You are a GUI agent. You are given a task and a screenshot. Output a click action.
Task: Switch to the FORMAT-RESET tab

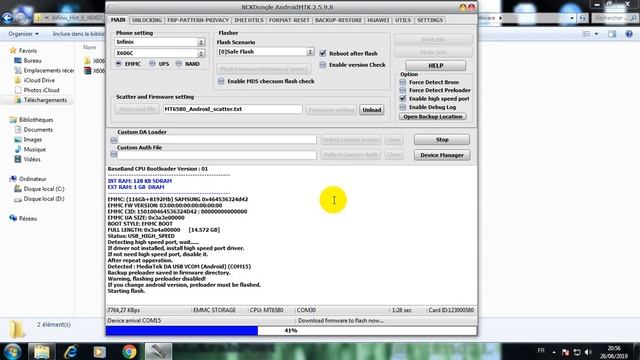pyautogui.click(x=289, y=20)
